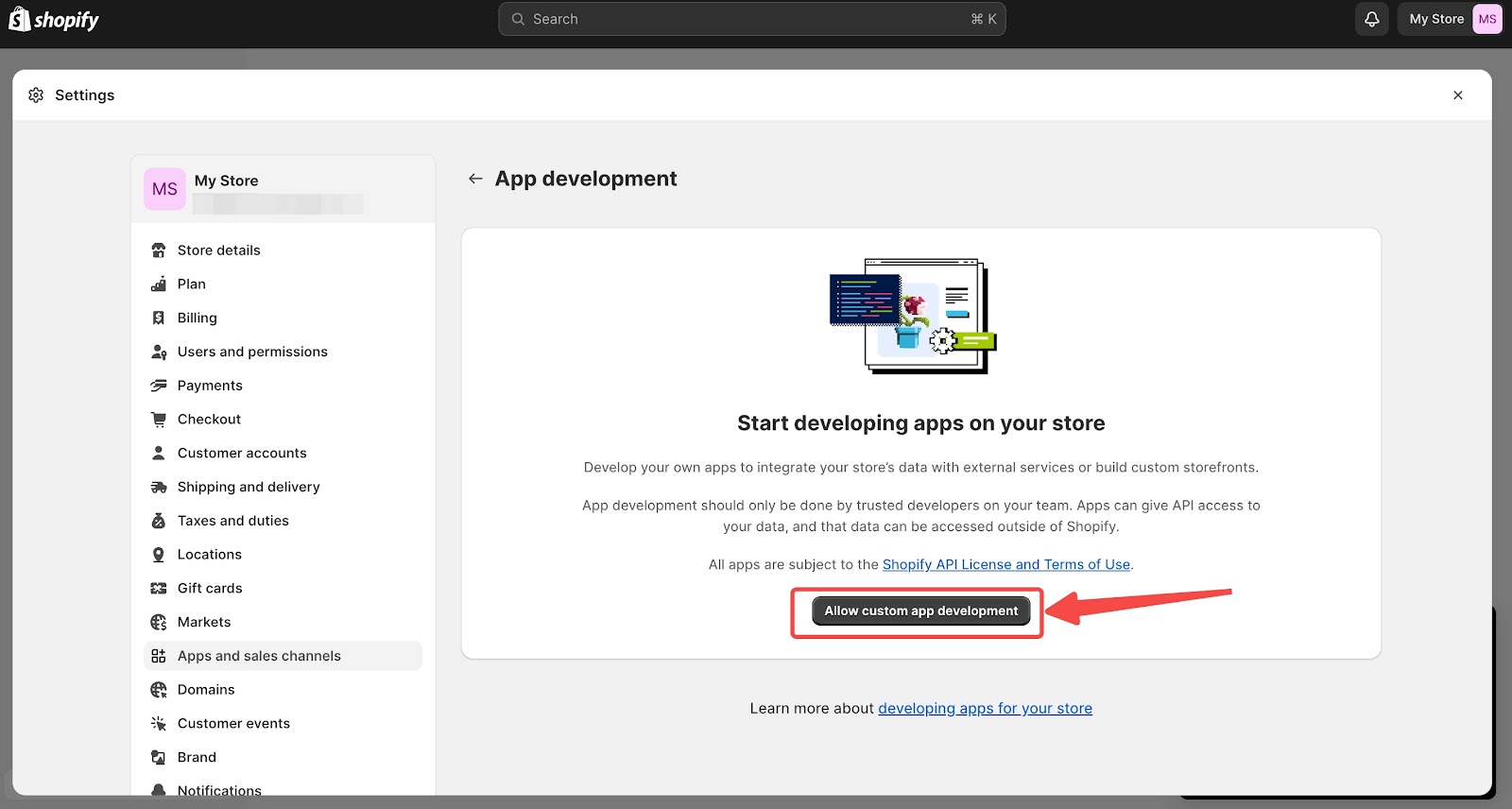Image resolution: width=1512 pixels, height=809 pixels.
Task: Click the Payments icon
Action: tap(159, 386)
